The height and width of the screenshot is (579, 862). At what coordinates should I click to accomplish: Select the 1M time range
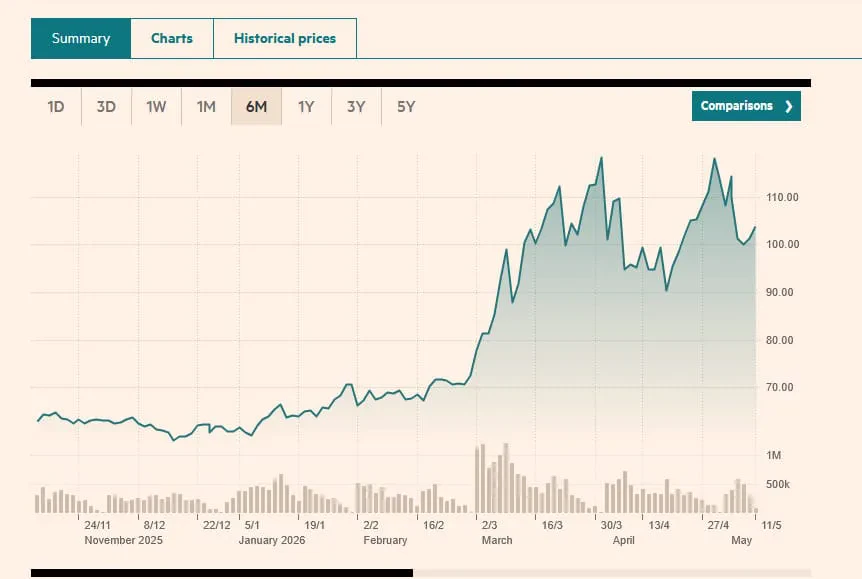pyautogui.click(x=206, y=107)
